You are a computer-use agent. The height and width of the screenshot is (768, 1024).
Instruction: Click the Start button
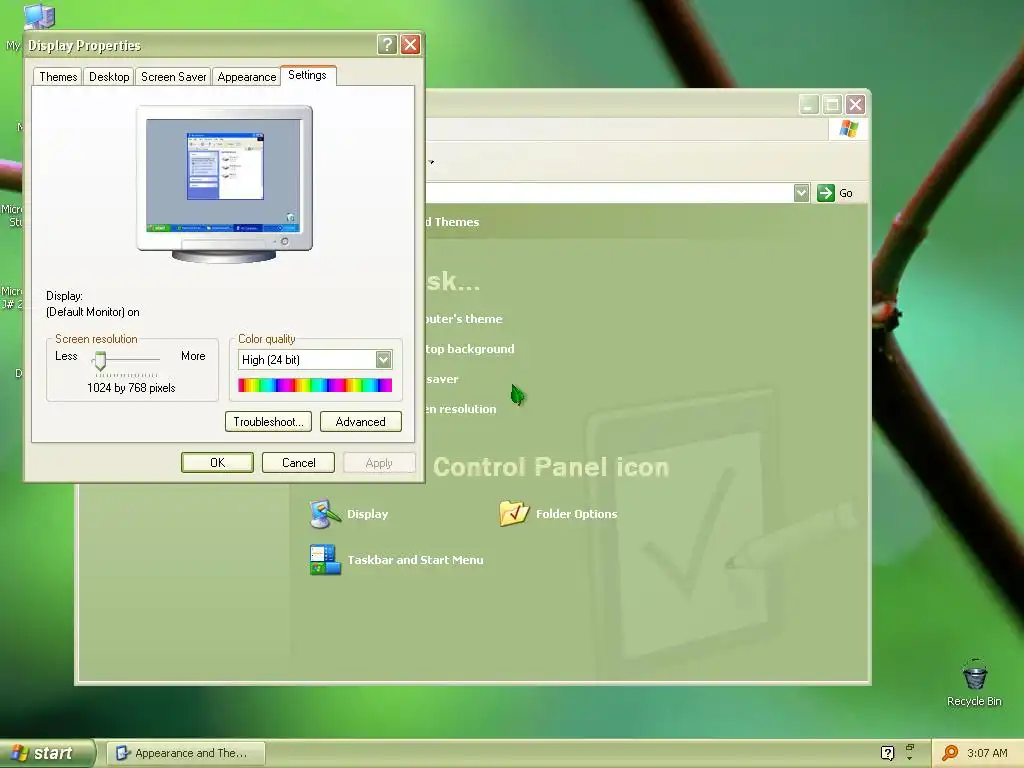[47, 753]
